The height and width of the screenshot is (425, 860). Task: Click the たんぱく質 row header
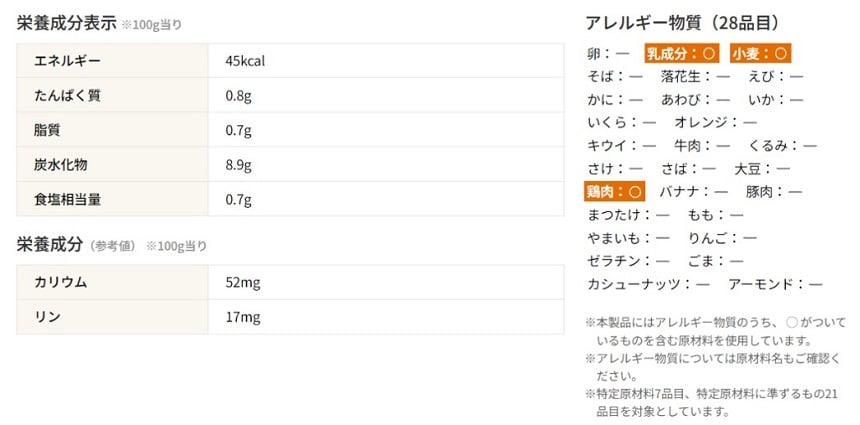pos(67,96)
